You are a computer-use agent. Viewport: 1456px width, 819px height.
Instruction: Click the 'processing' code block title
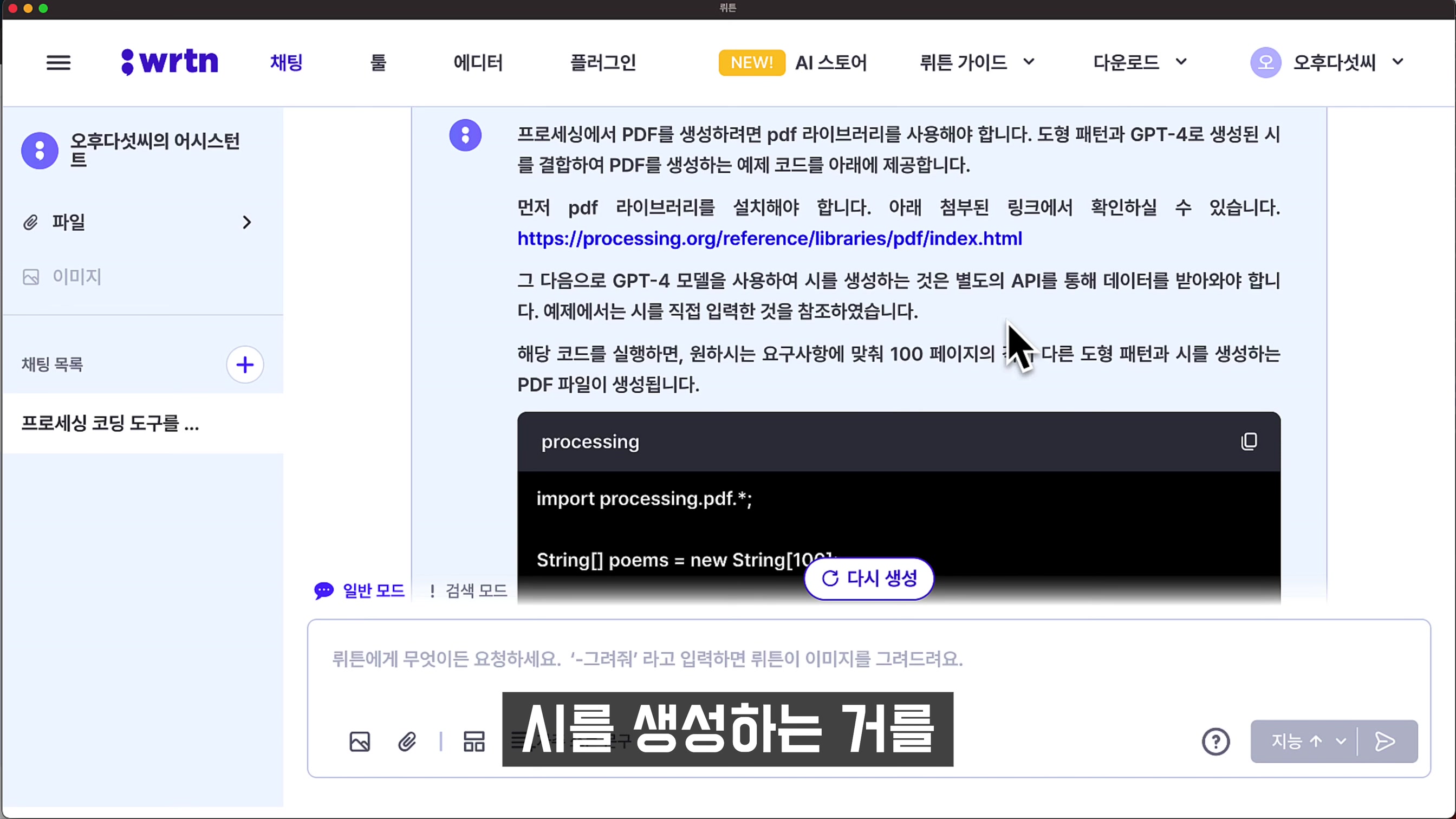pyautogui.click(x=589, y=441)
